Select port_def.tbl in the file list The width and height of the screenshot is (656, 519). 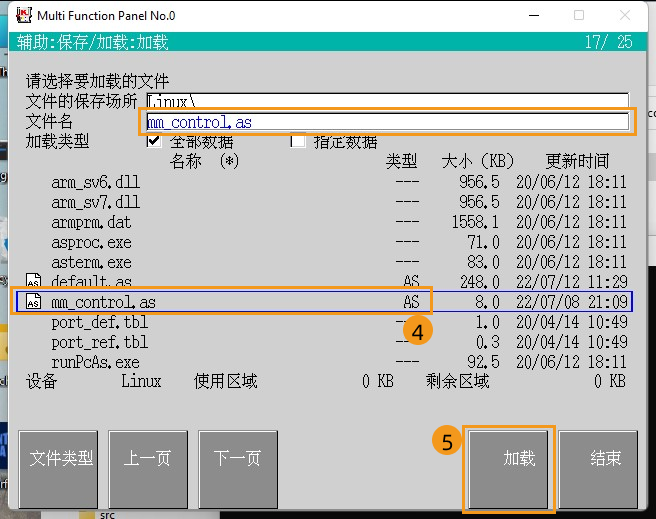99,322
